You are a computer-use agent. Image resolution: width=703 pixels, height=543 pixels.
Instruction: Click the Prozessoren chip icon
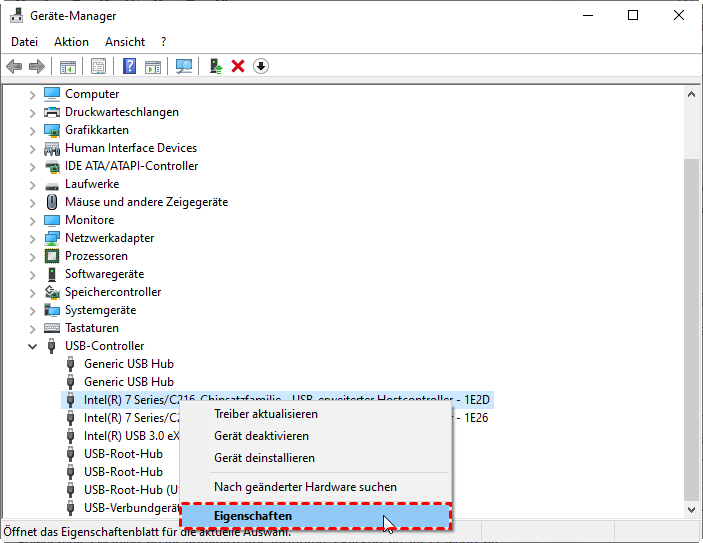[52, 256]
